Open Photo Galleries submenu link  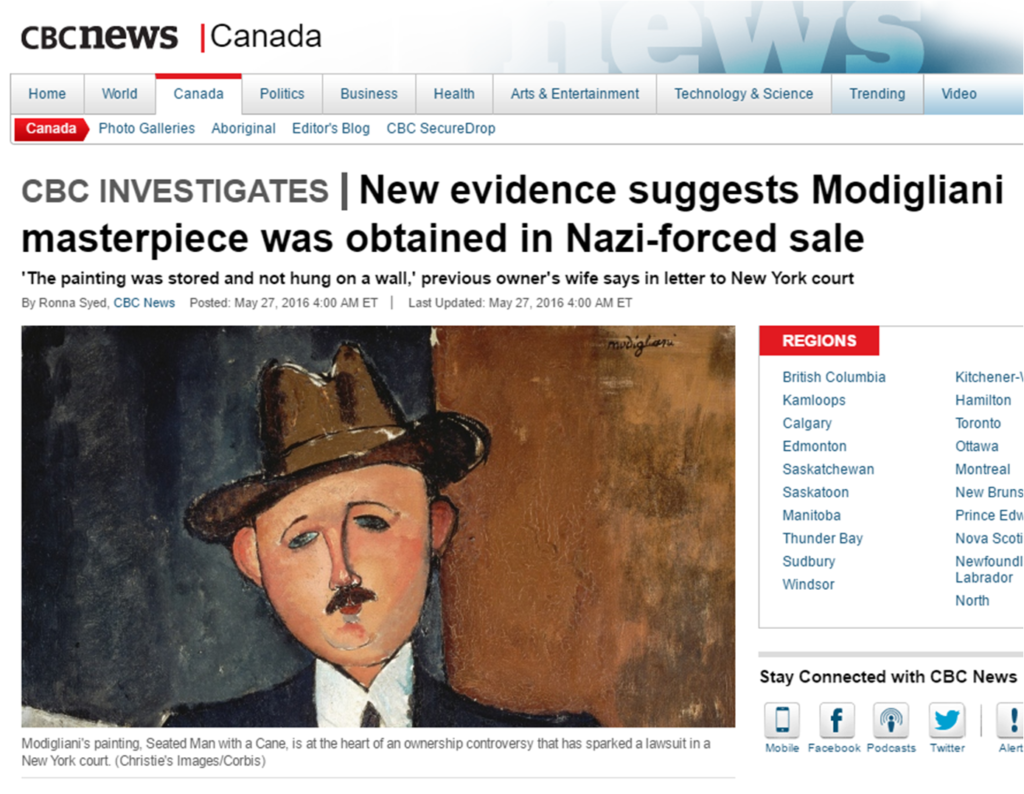coord(147,129)
